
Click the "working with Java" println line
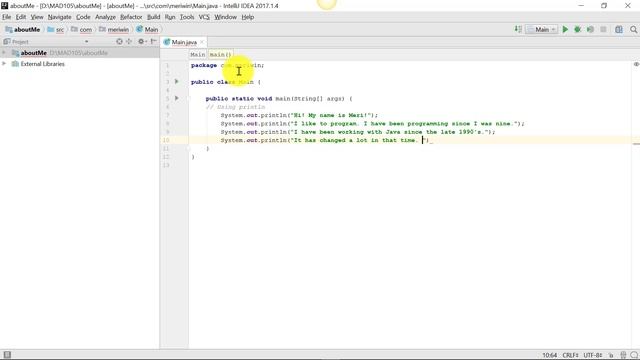358,132
